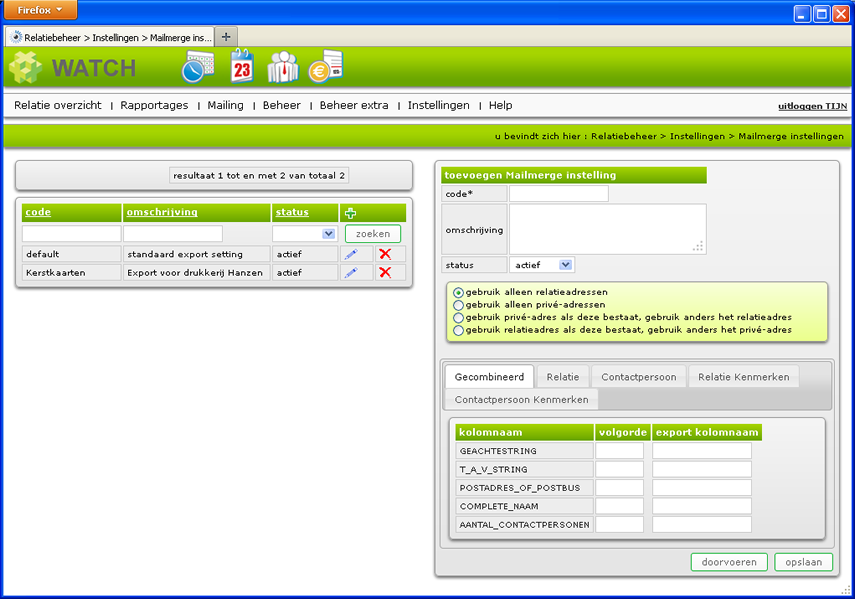855x599 pixels.
Task: Open Instellingen menu
Action: point(438,105)
